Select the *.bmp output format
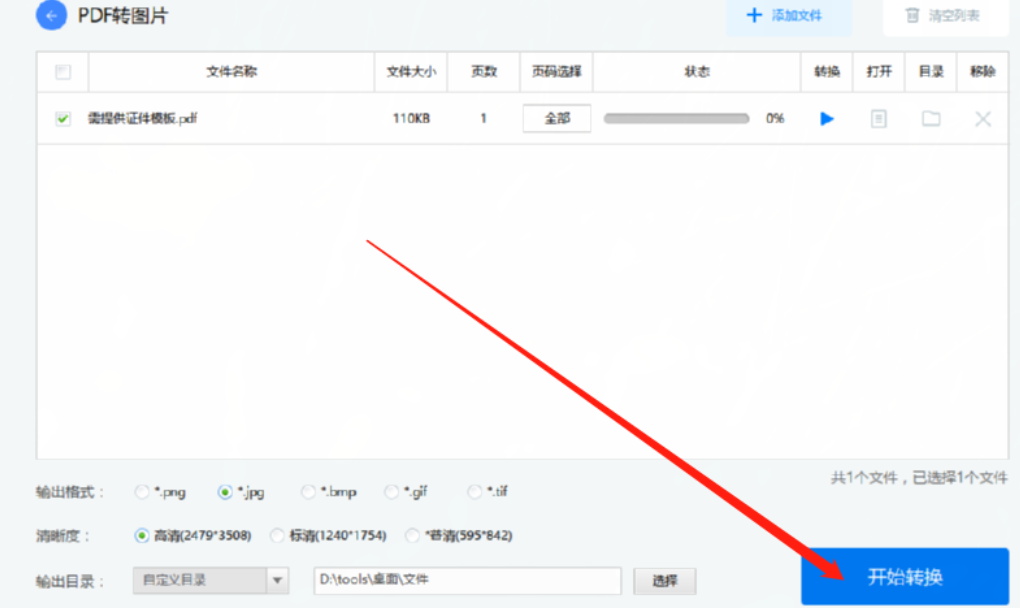 click(308, 492)
